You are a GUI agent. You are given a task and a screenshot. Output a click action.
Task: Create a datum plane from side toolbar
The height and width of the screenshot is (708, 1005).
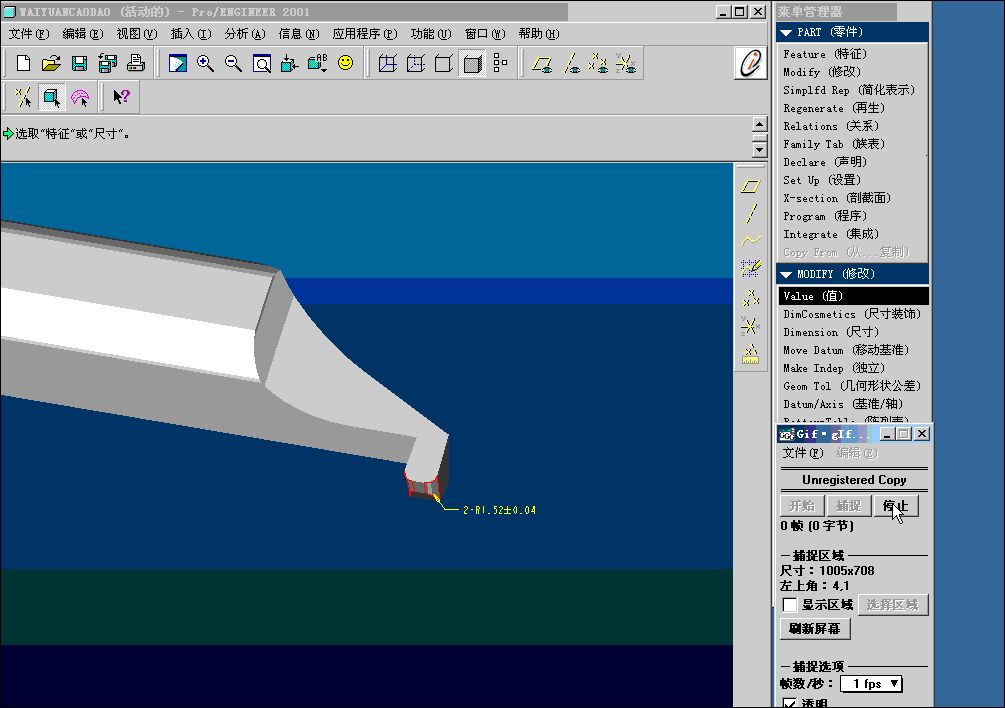click(x=751, y=186)
